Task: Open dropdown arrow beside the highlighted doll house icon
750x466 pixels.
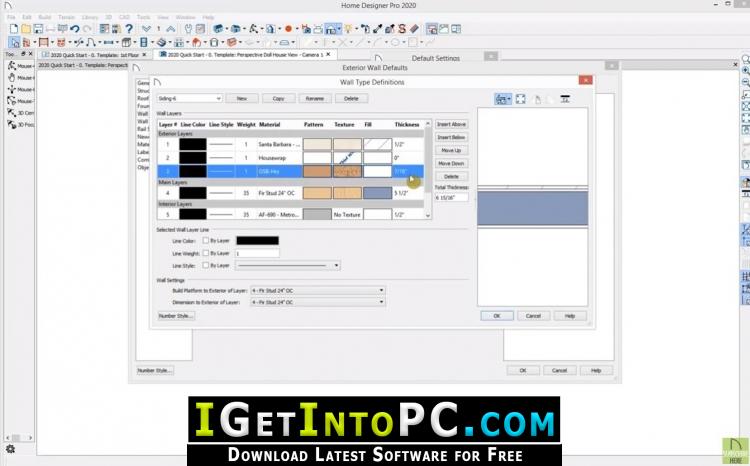Action: [x=339, y=29]
